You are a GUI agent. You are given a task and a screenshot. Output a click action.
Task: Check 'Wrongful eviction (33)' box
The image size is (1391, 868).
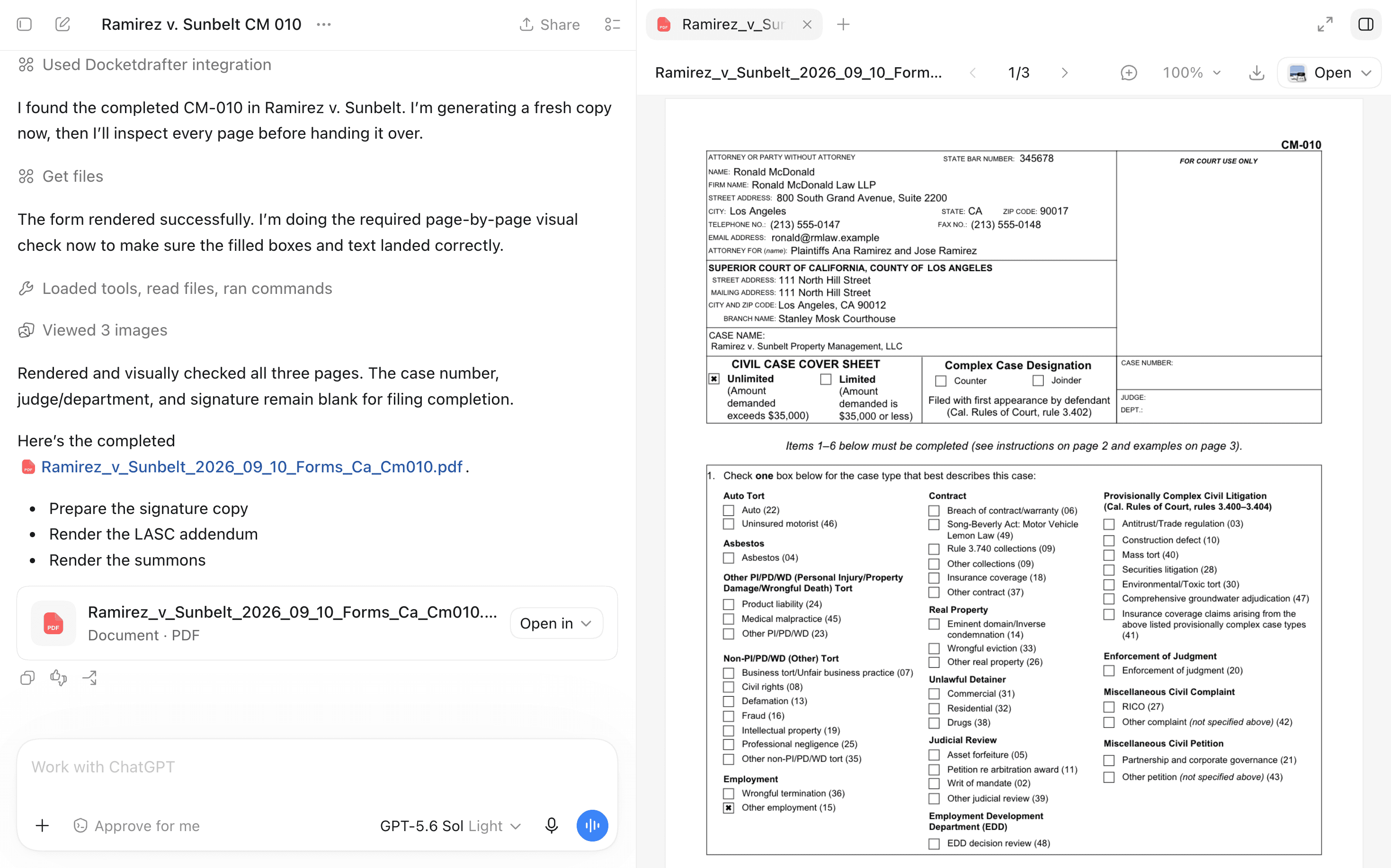tap(935, 649)
